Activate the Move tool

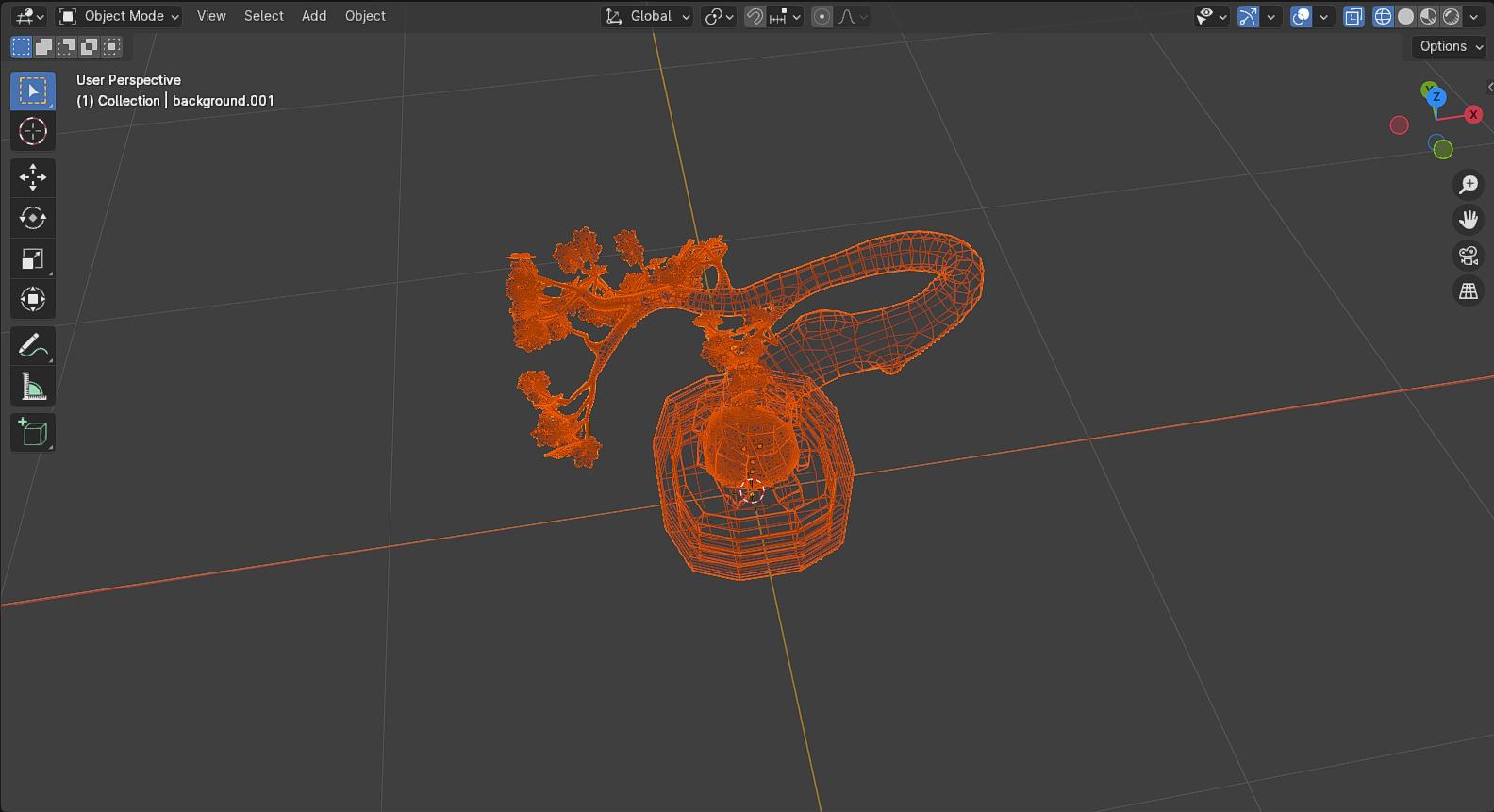(33, 177)
